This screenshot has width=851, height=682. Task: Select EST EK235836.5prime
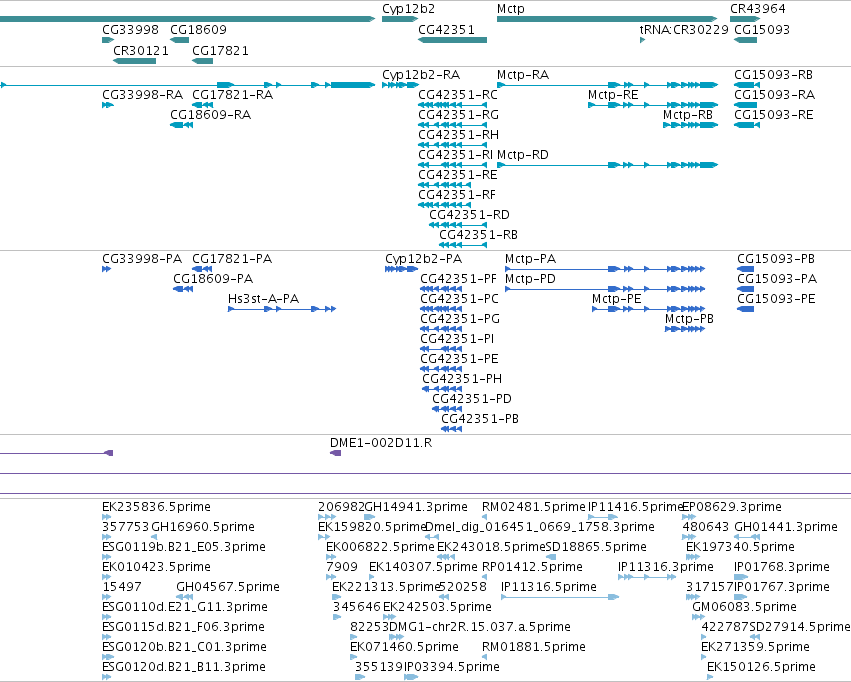[156, 507]
